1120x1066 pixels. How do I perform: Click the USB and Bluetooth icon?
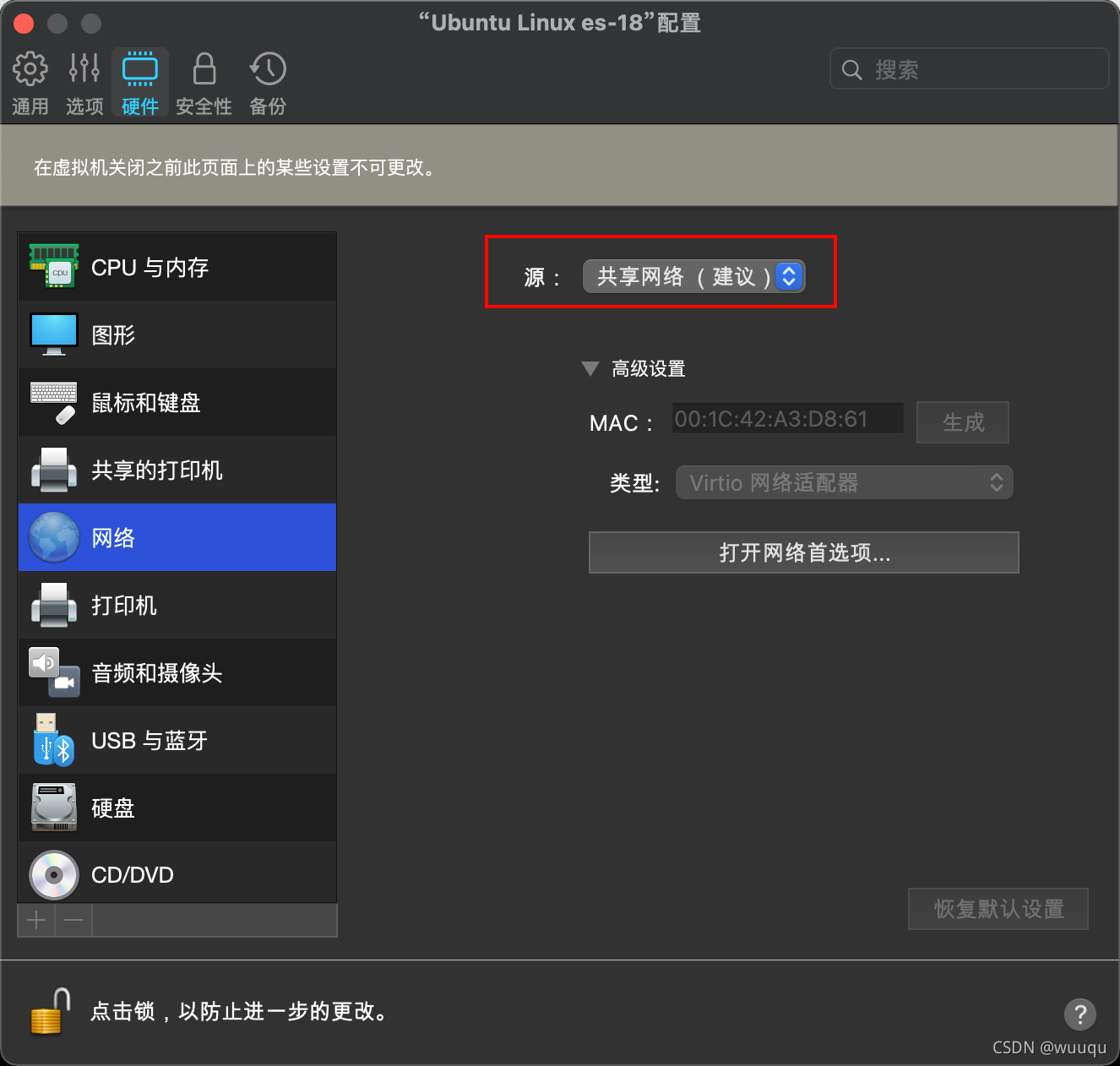(54, 740)
